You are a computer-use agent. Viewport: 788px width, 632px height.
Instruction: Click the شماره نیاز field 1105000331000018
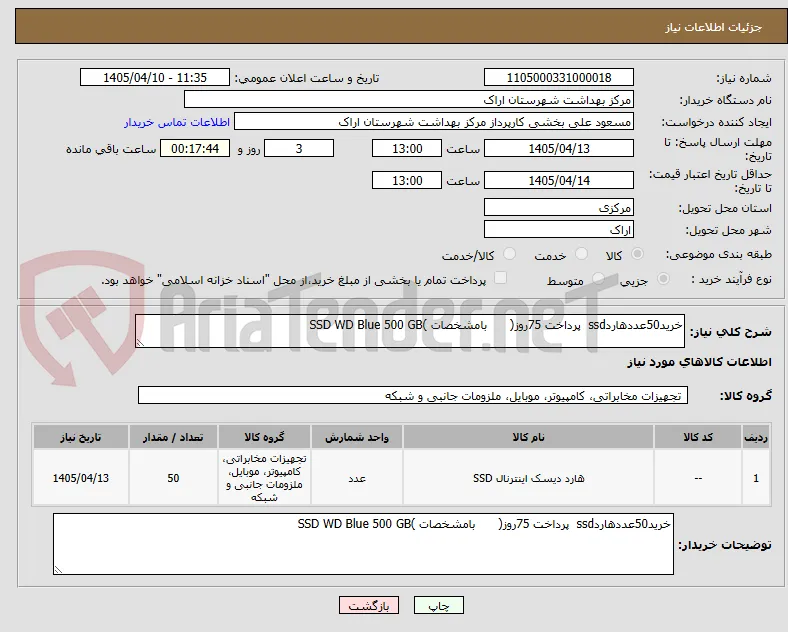click(x=559, y=78)
